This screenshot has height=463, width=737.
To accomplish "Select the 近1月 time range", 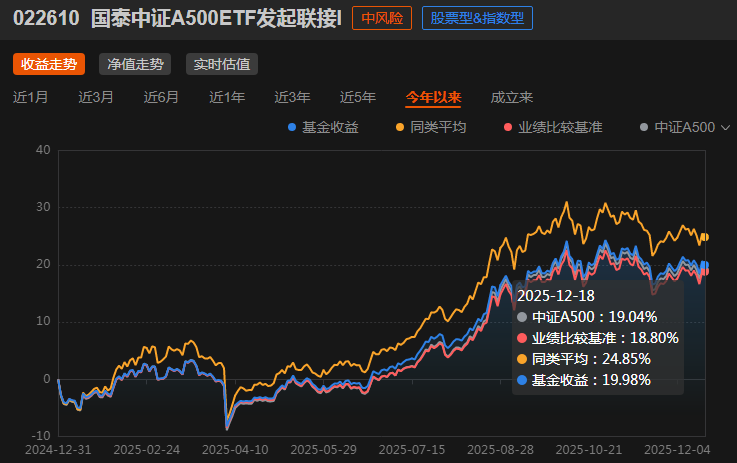I will coord(31,97).
